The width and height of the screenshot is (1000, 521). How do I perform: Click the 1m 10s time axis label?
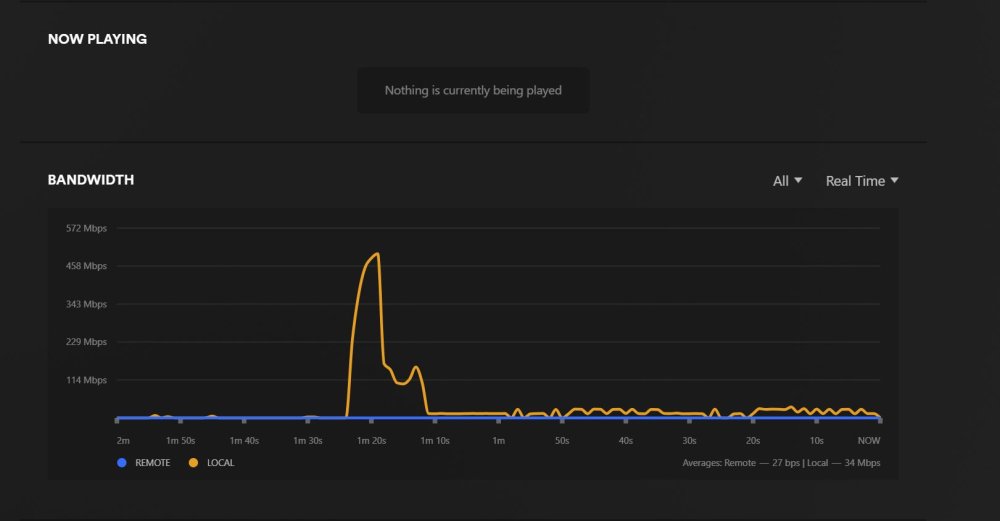[x=435, y=441]
